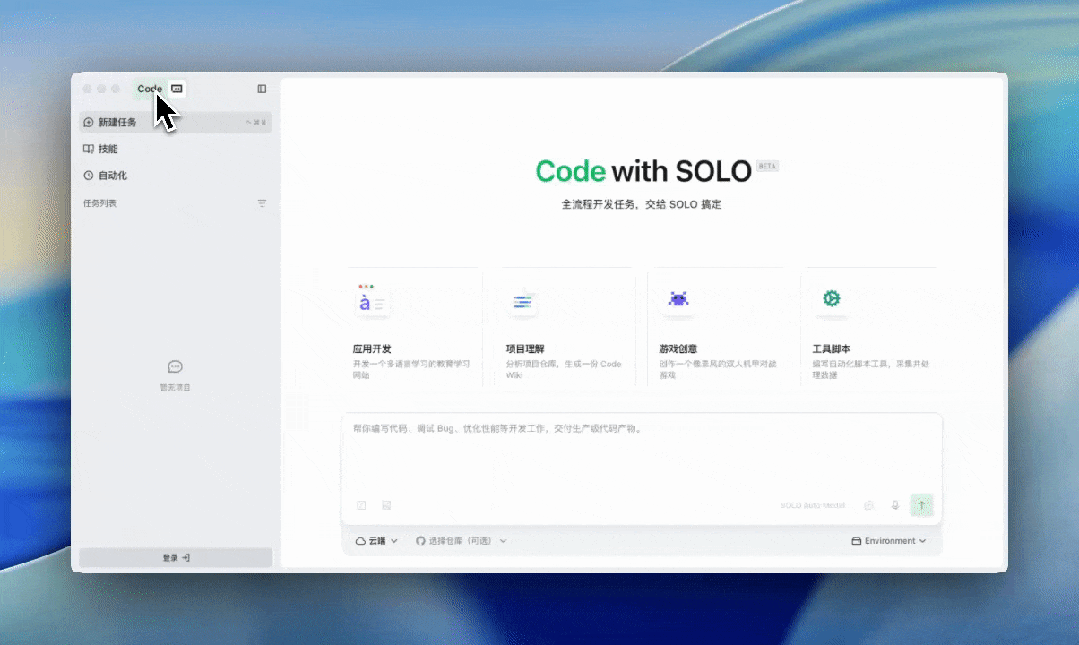Click the 游戏创意 pixel invader icon
The width and height of the screenshot is (1079, 645).
[x=678, y=299]
